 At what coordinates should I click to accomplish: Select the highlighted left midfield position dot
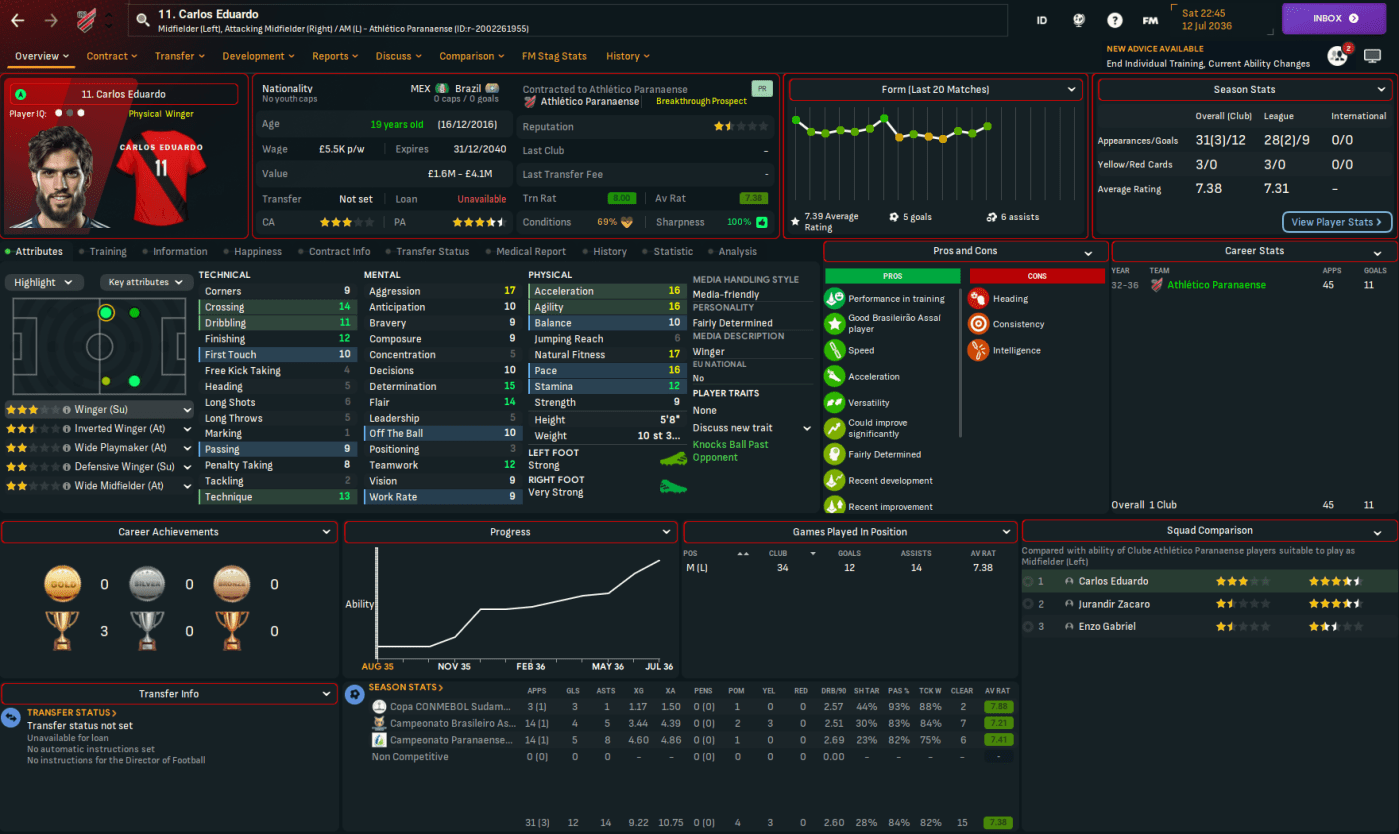pyautogui.click(x=106, y=313)
